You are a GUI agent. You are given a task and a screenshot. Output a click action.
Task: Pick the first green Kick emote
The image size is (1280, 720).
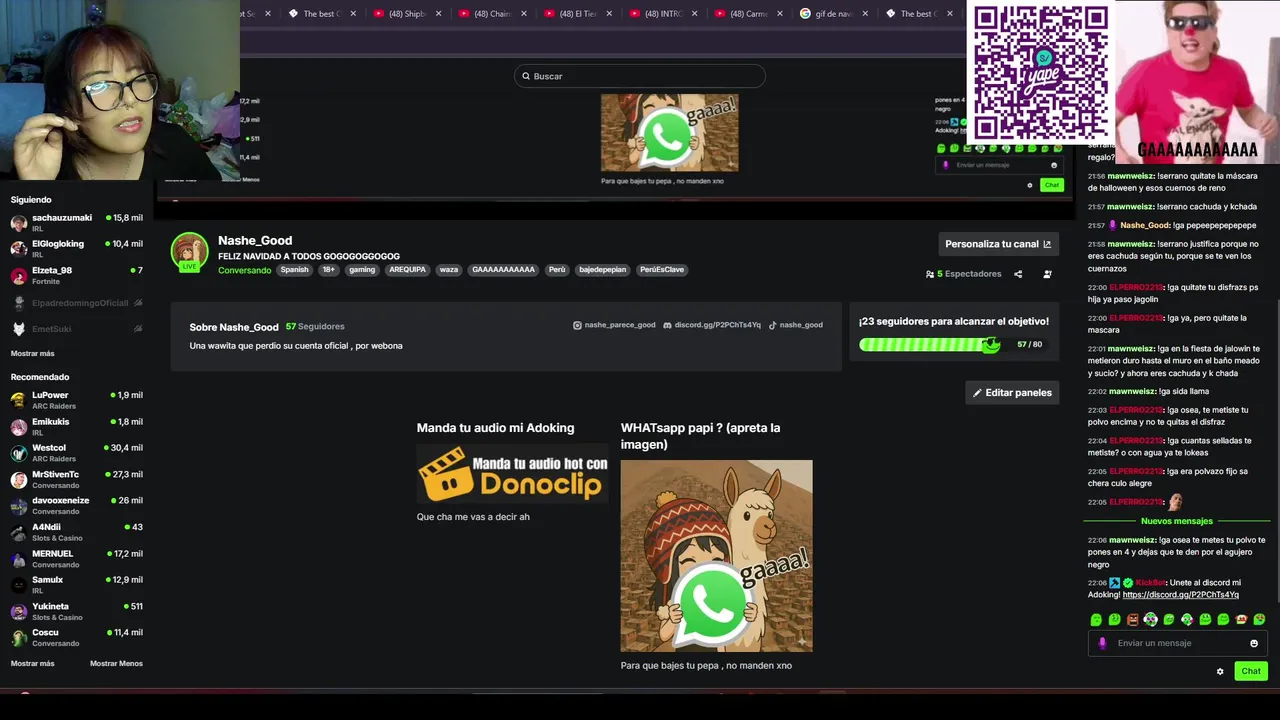click(x=1096, y=620)
